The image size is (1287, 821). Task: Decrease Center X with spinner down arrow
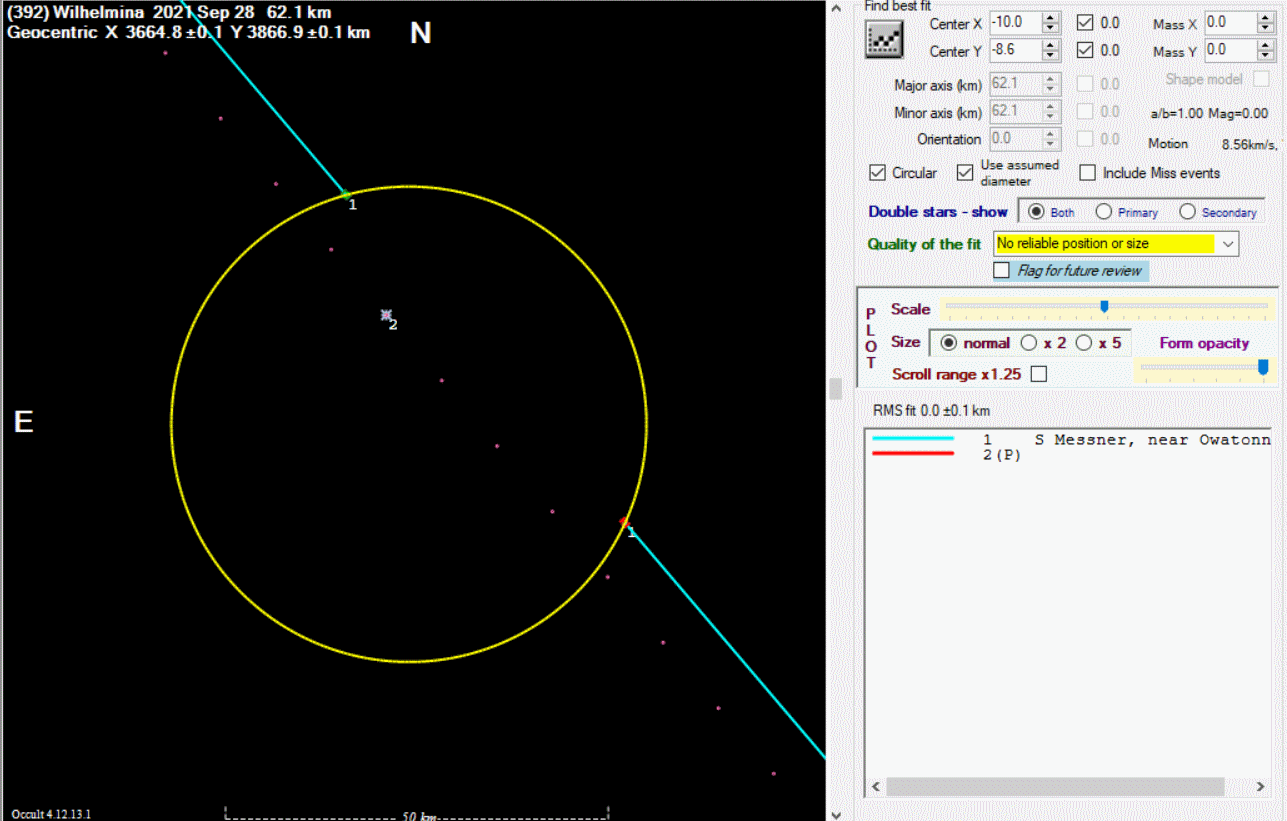coord(1050,28)
